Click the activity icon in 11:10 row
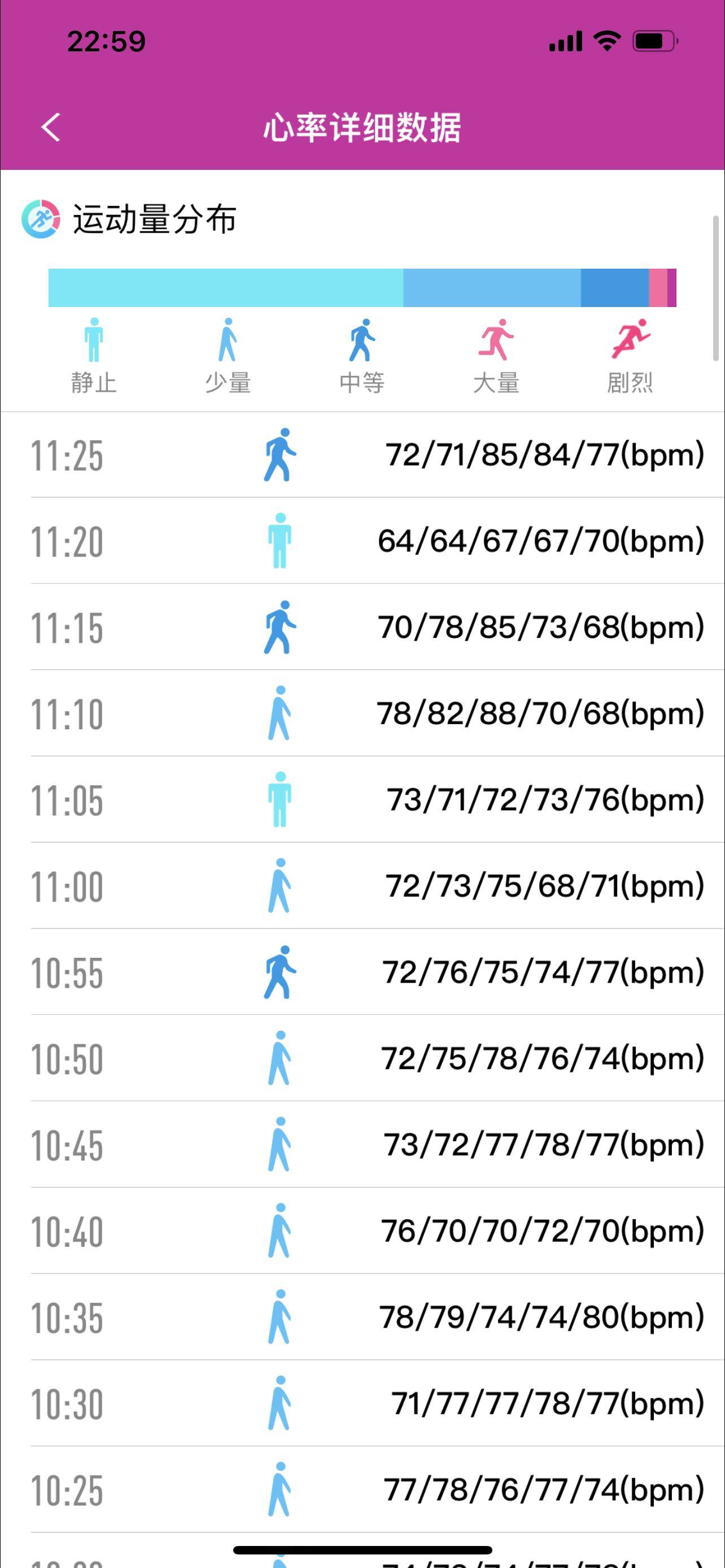Viewport: 725px width, 1568px height. [279, 713]
